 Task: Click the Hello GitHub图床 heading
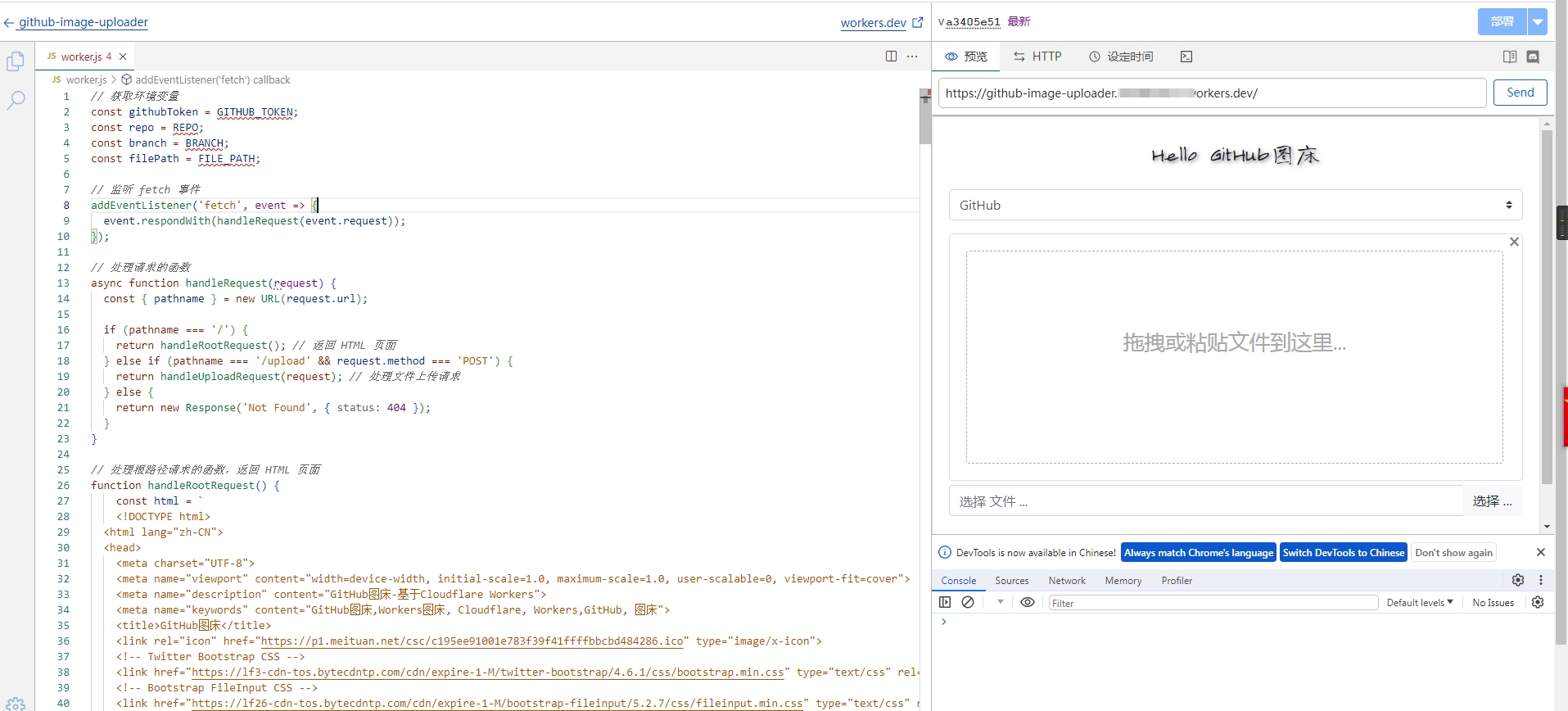[1235, 155]
